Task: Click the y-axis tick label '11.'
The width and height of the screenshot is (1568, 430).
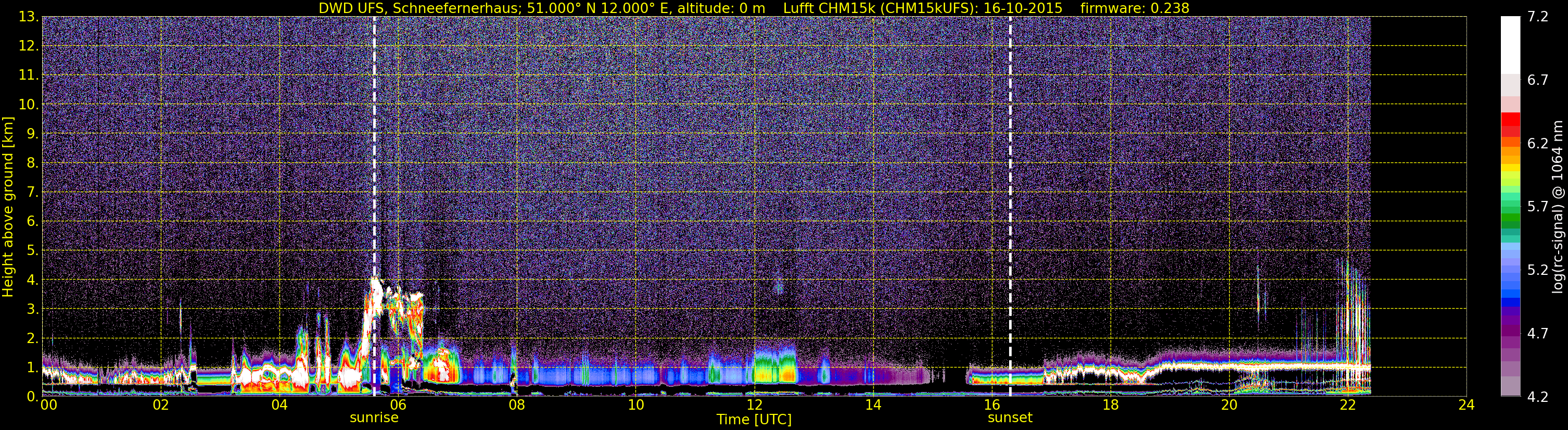Action: click(x=29, y=75)
